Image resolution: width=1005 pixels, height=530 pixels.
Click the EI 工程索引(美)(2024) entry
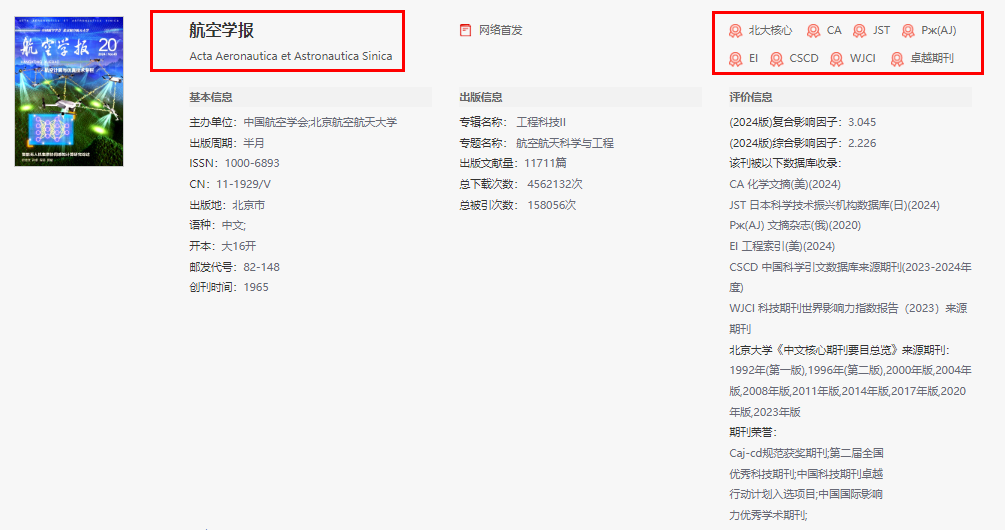coord(782,246)
